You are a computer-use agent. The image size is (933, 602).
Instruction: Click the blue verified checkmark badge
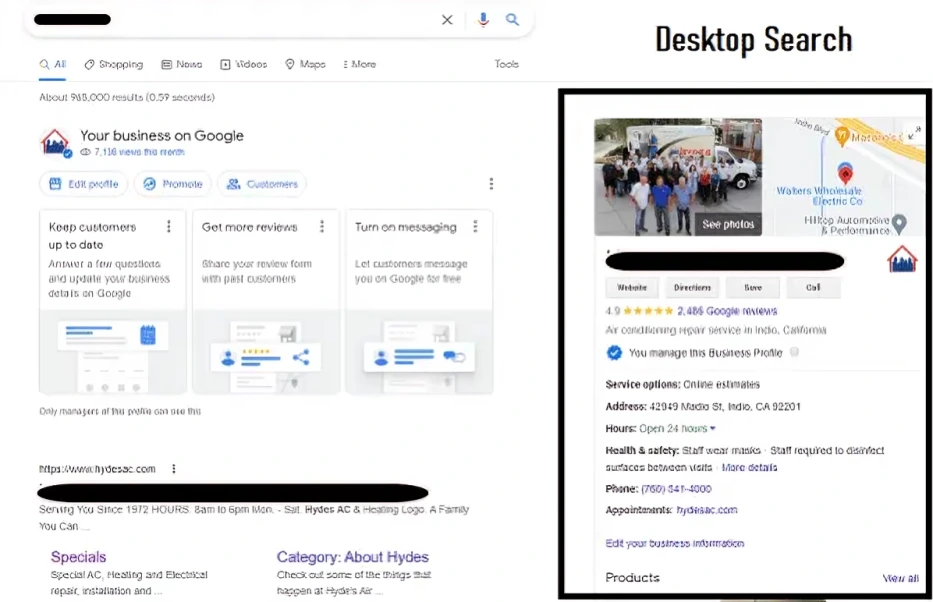click(614, 353)
